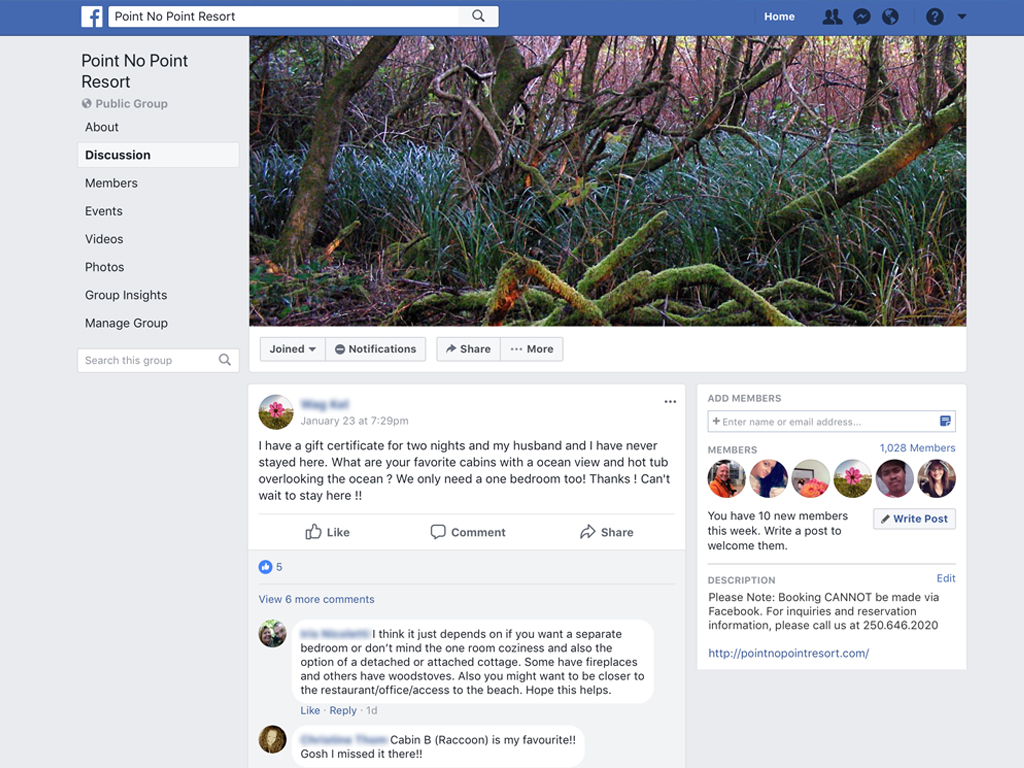Open the Members section in sidebar
The height and width of the screenshot is (768, 1024).
tap(111, 183)
